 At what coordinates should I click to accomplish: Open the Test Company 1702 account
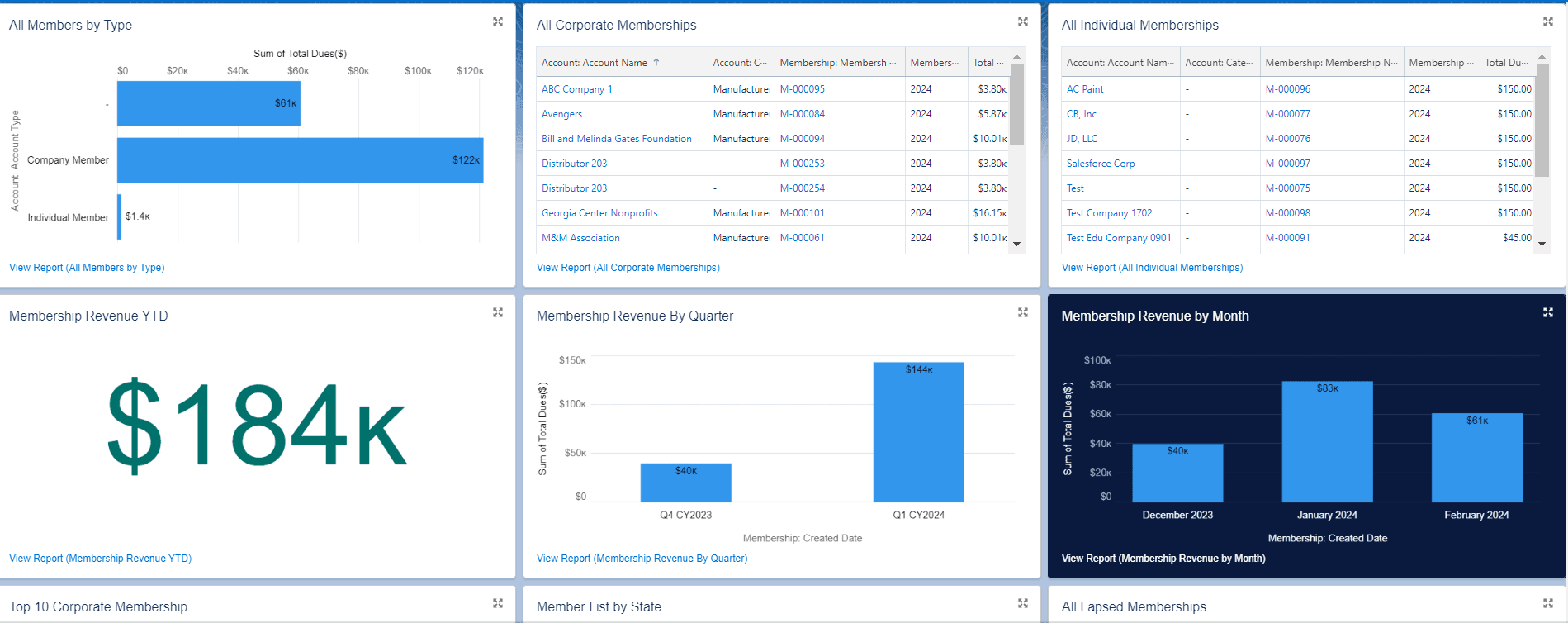1110,213
